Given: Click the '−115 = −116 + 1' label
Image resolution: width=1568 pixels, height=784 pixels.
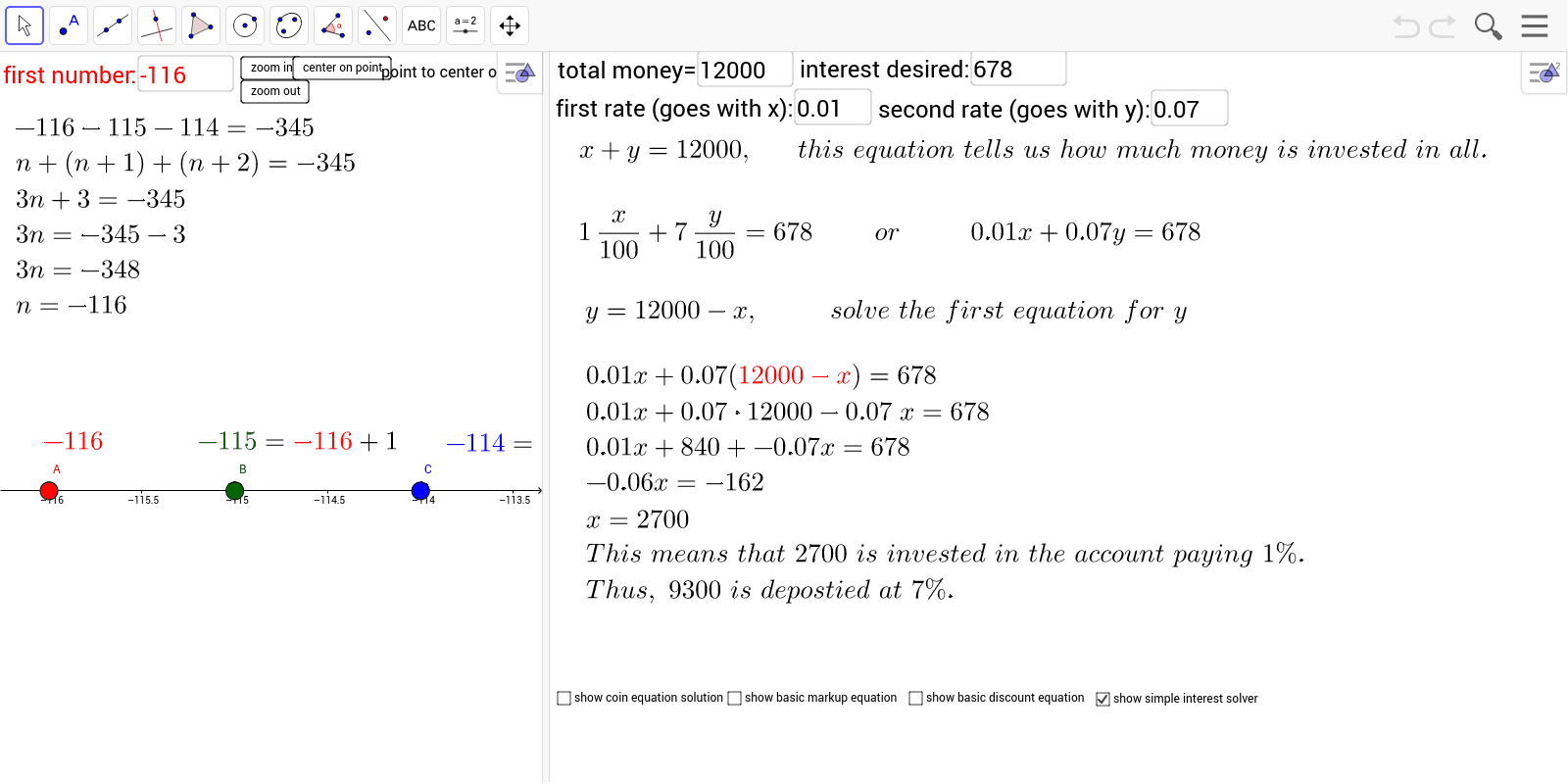Looking at the screenshot, I should click(298, 441).
